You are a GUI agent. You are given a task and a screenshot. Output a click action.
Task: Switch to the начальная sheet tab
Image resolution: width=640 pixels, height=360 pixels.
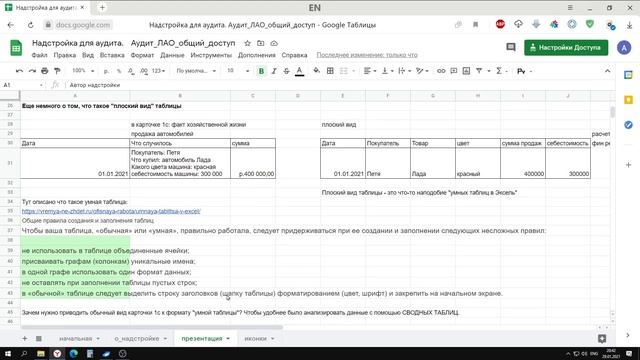pyautogui.click(x=76, y=339)
